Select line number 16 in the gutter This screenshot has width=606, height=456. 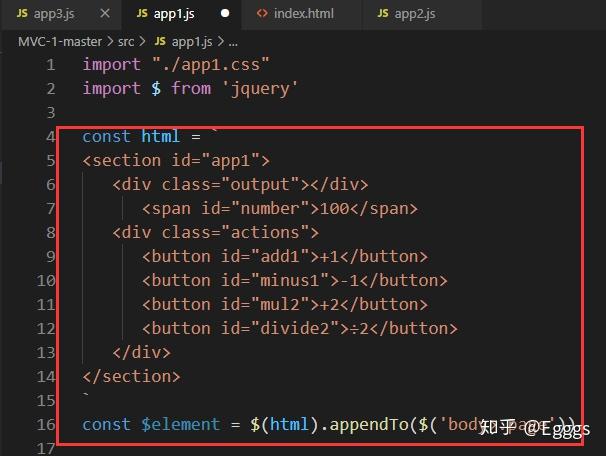(46, 424)
